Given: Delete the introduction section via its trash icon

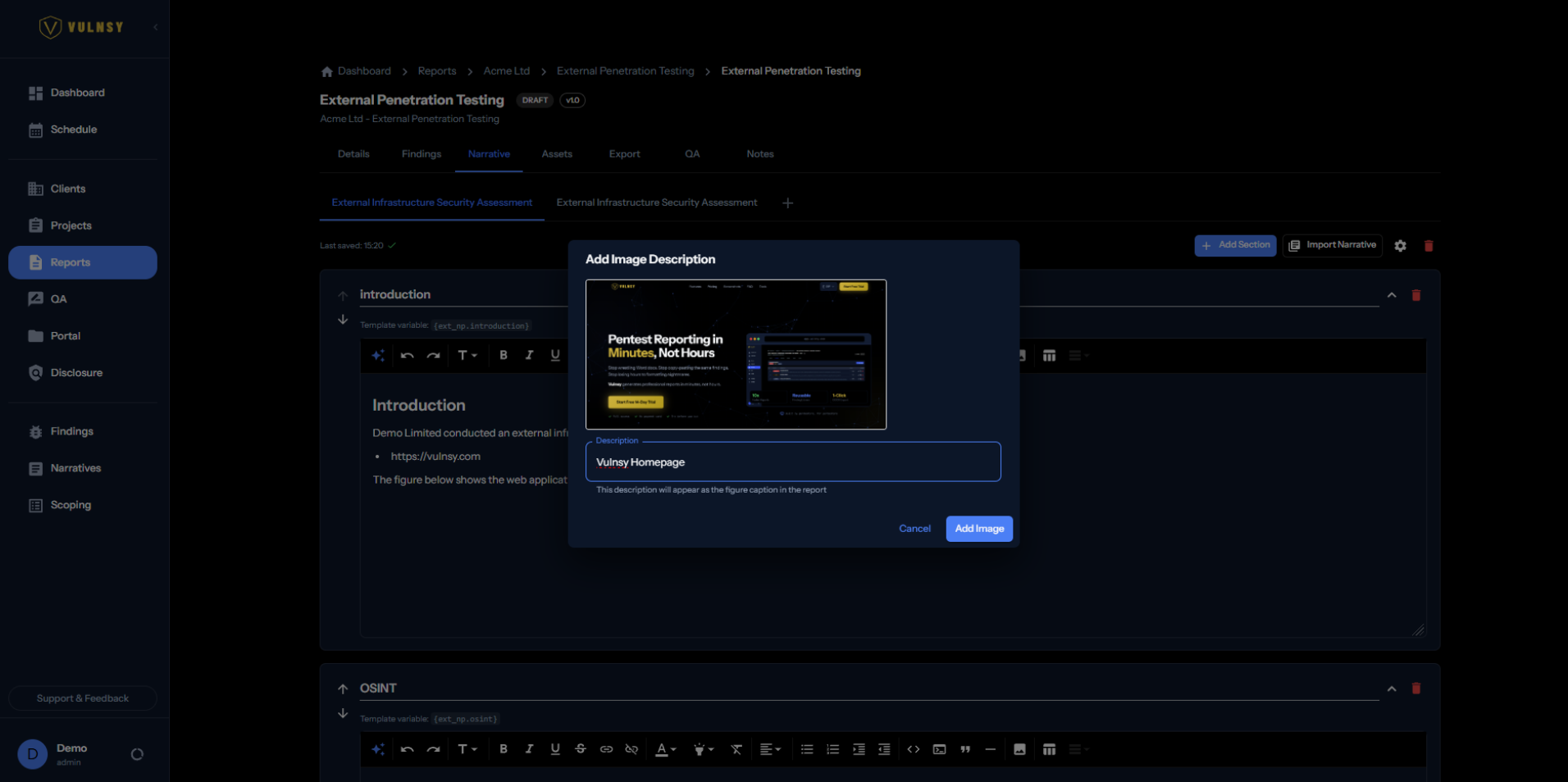Looking at the screenshot, I should (1416, 295).
